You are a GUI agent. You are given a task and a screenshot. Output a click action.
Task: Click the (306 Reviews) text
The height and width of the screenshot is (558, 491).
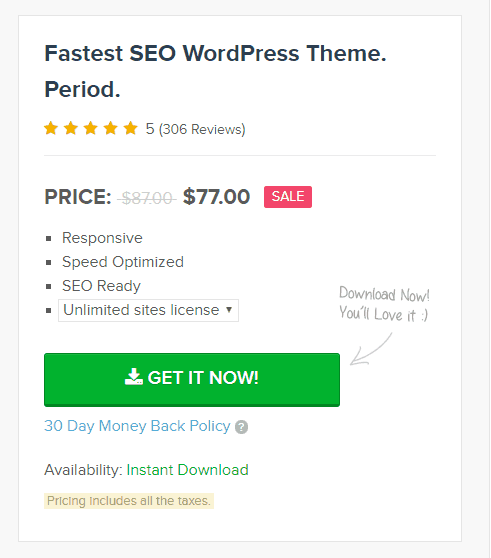pyautogui.click(x=202, y=129)
